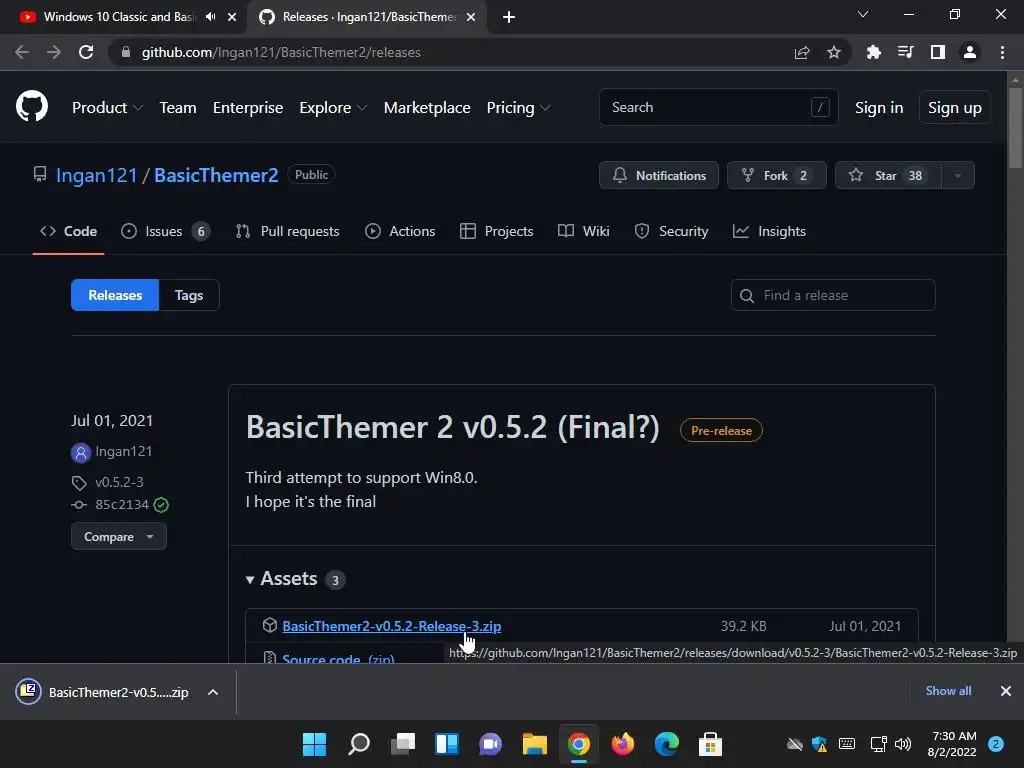This screenshot has height=768, width=1024.
Task: Bookmark this page with the star icon
Action: (834, 52)
